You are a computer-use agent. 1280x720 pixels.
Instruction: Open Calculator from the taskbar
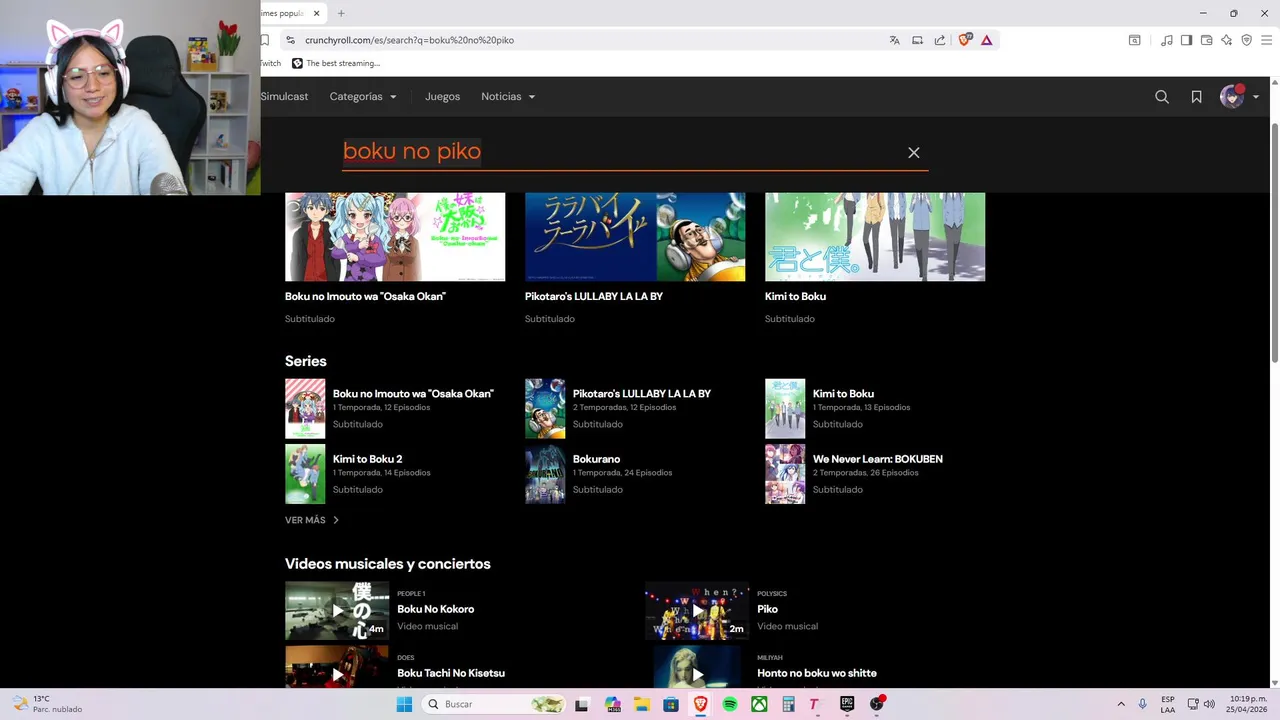(788, 704)
